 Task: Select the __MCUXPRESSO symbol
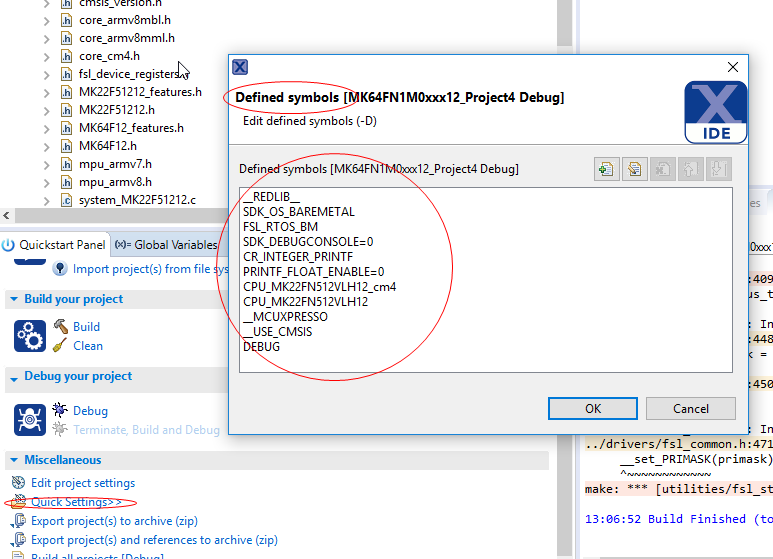pyautogui.click(x=285, y=317)
